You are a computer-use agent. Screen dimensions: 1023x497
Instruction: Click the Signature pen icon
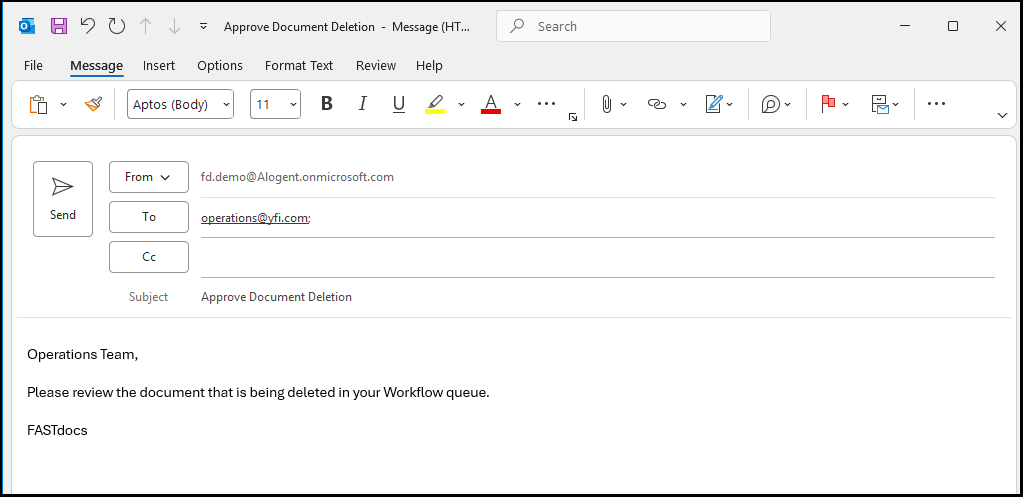(713, 104)
